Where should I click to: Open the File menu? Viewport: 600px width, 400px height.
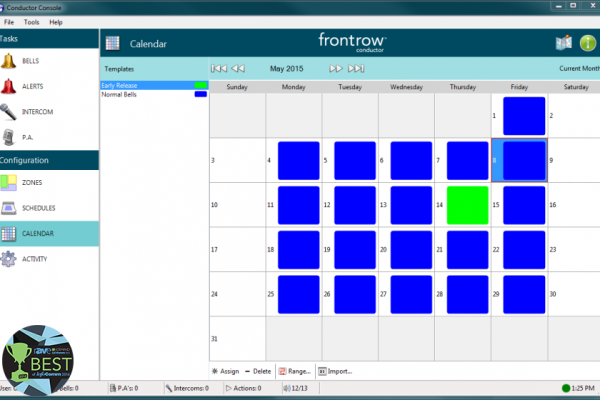[9, 22]
